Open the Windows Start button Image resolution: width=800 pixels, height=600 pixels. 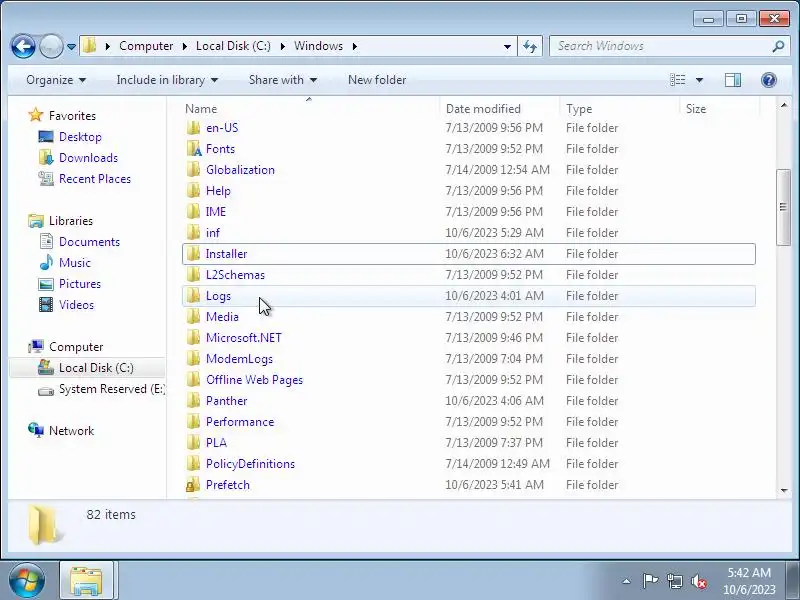click(26, 581)
